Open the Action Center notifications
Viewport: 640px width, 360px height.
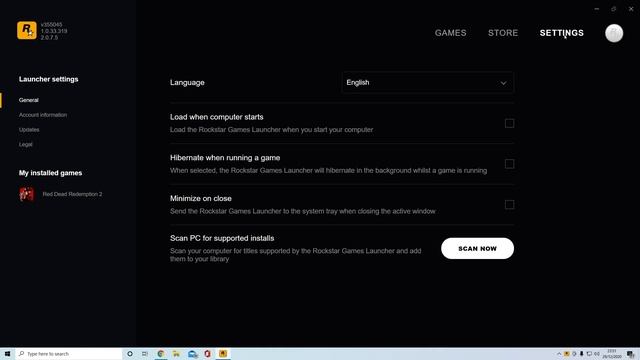coord(631,354)
